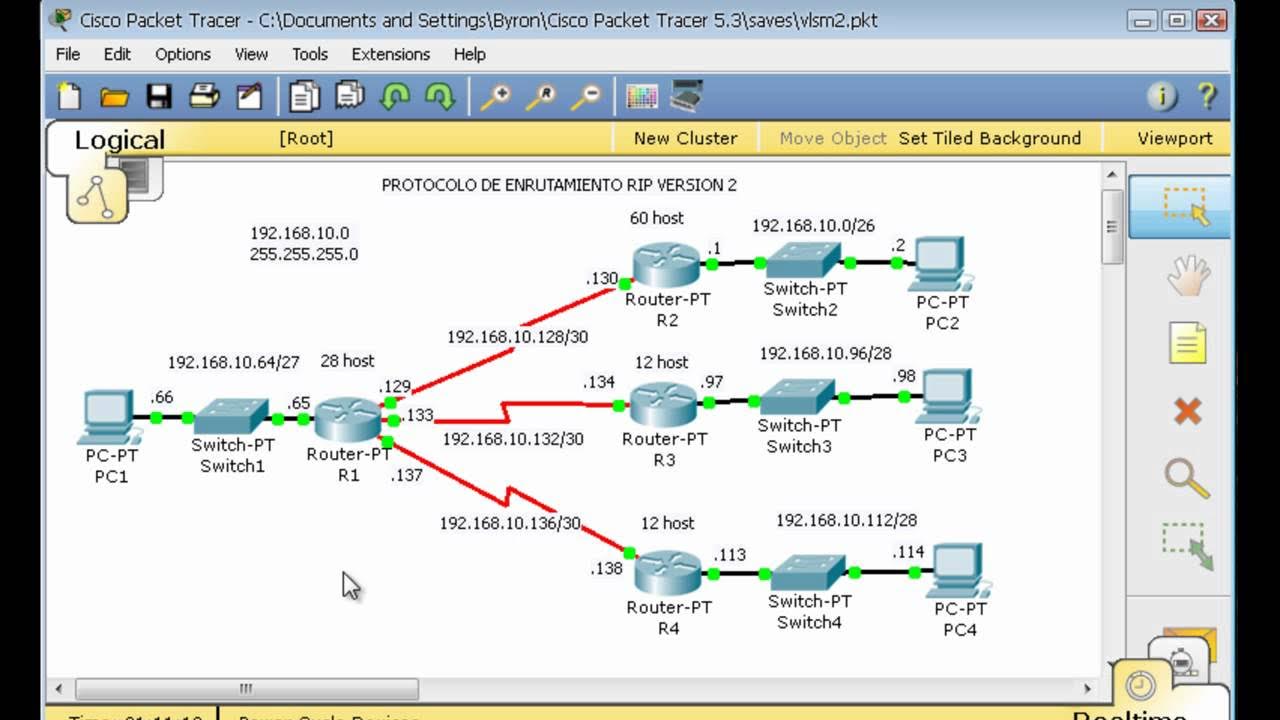The image size is (1280, 720).
Task: Click the '255.255.255.0' mask label
Action: pyautogui.click(x=304, y=254)
